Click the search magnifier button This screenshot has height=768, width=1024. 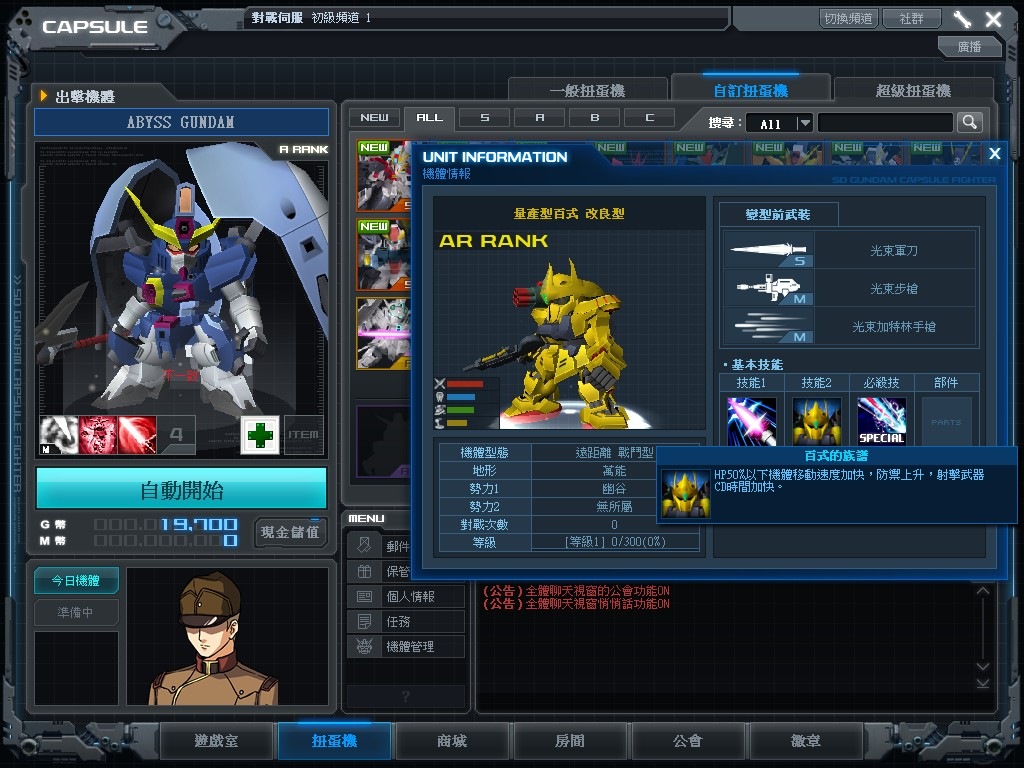point(970,122)
